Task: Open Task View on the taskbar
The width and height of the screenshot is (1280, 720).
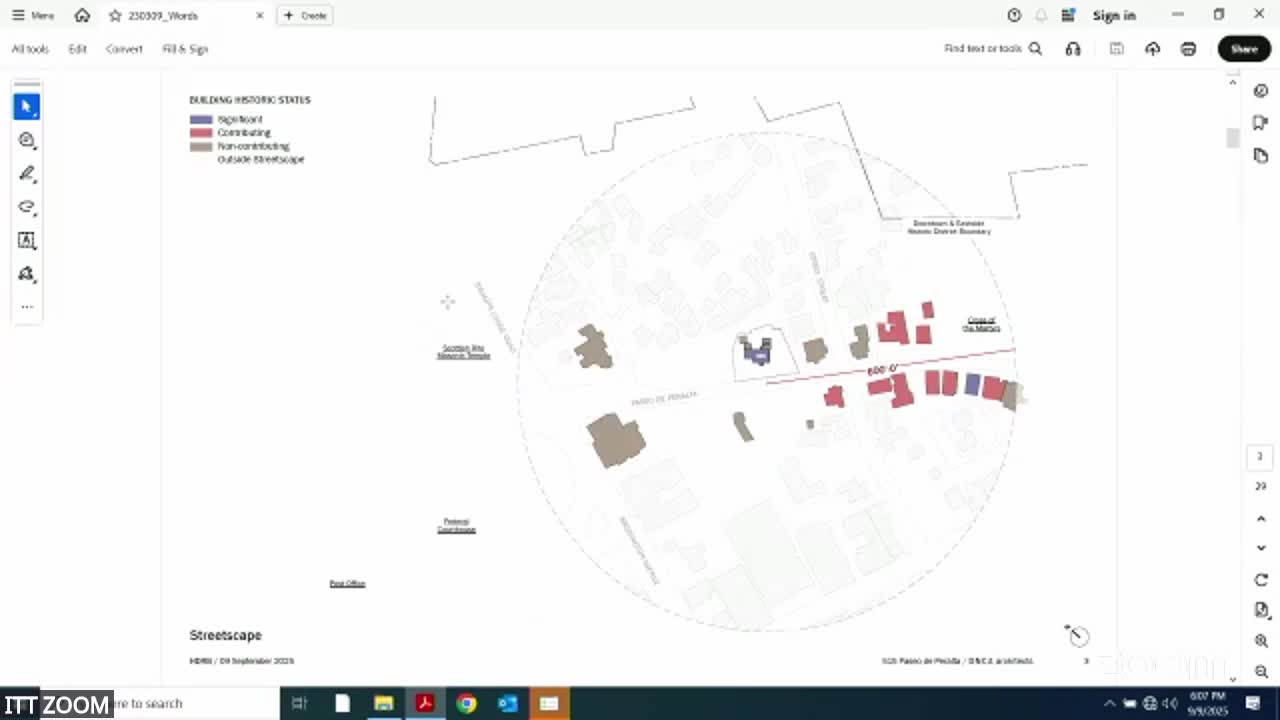Action: [x=298, y=703]
